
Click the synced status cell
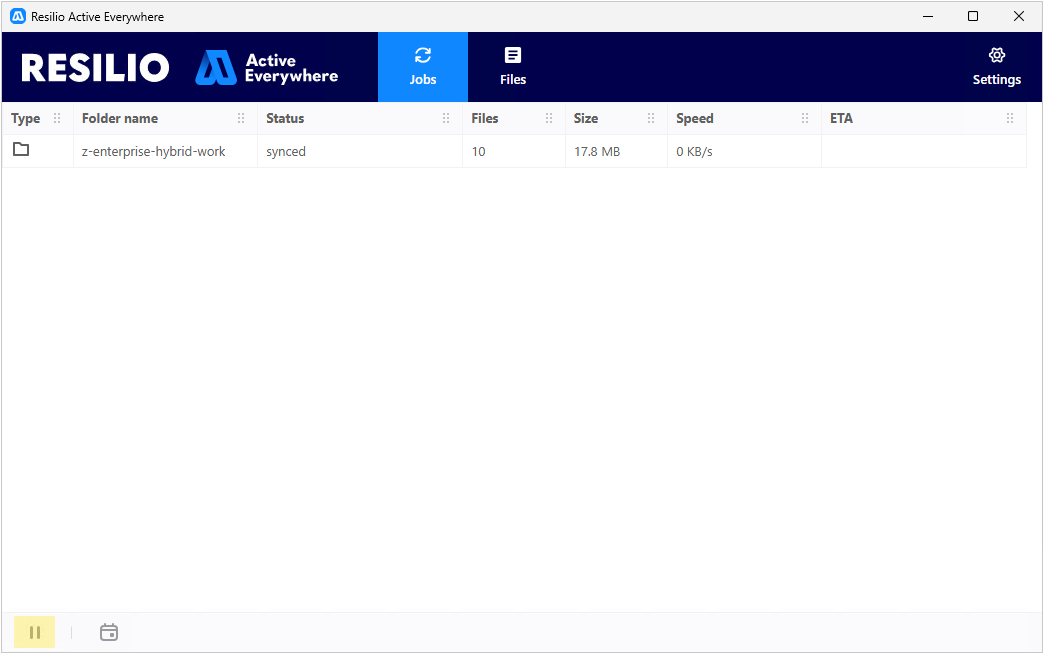click(x=286, y=152)
